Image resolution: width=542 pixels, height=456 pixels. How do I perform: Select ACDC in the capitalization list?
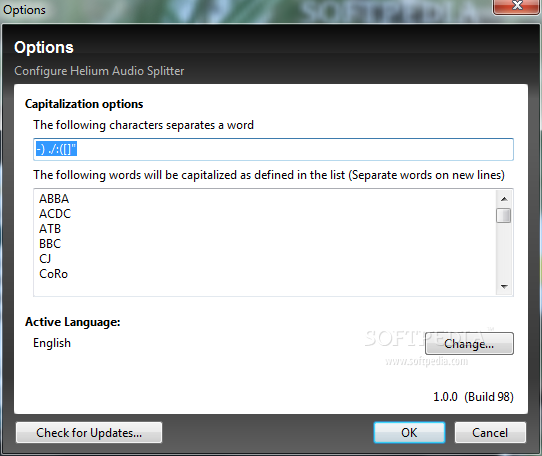coord(55,214)
